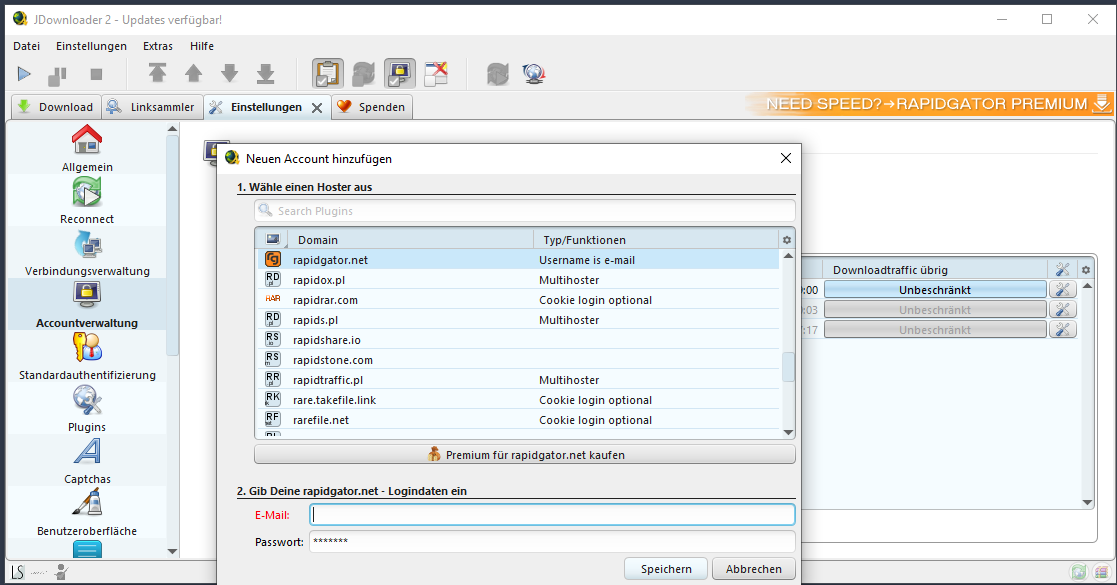This screenshot has height=585, width=1117.
Task: Click Premium für rapidgator.net kaufen button
Action: point(524,455)
